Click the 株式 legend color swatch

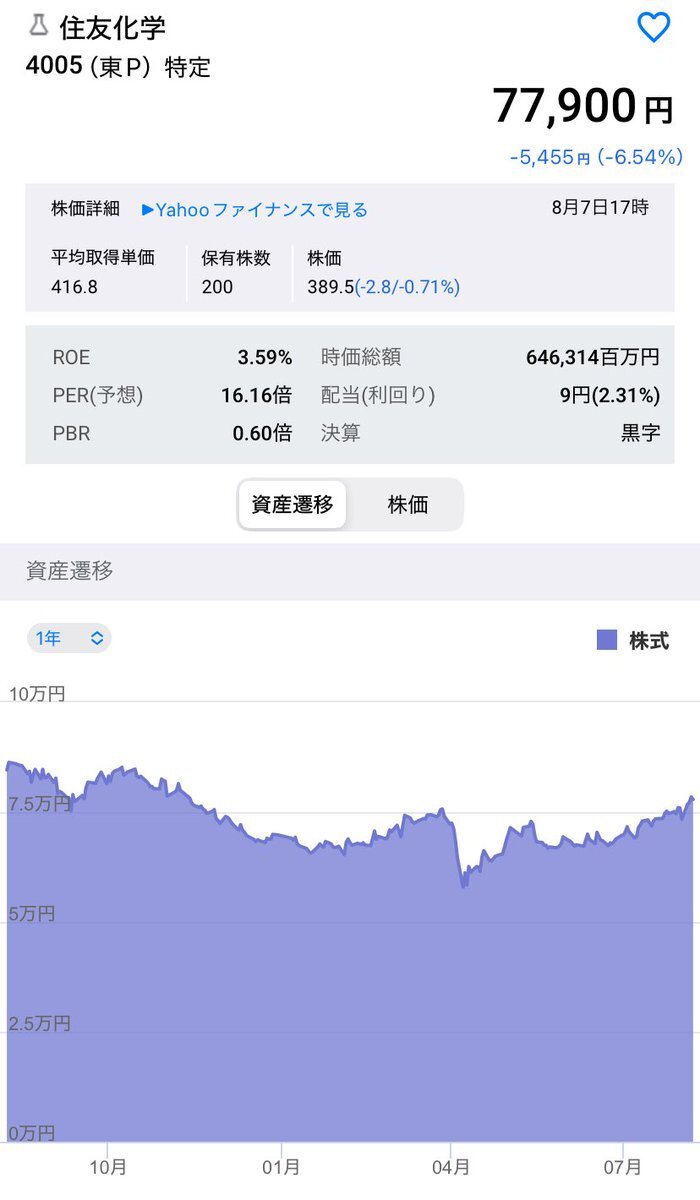(607, 641)
